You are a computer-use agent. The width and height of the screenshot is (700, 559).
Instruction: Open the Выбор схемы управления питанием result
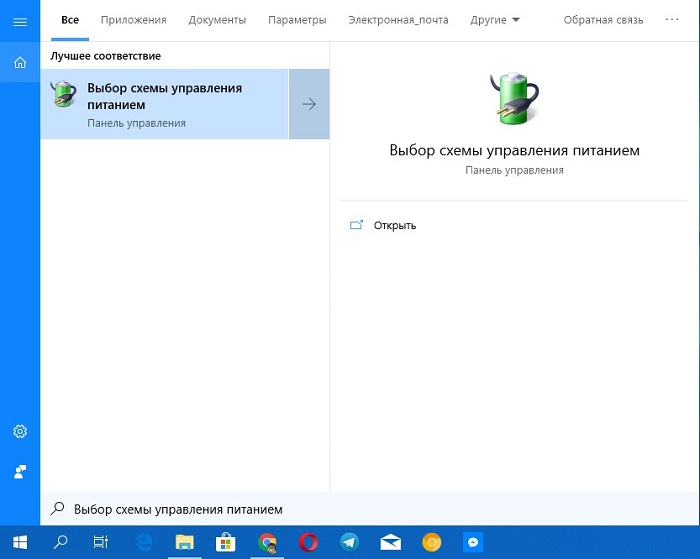click(x=164, y=104)
